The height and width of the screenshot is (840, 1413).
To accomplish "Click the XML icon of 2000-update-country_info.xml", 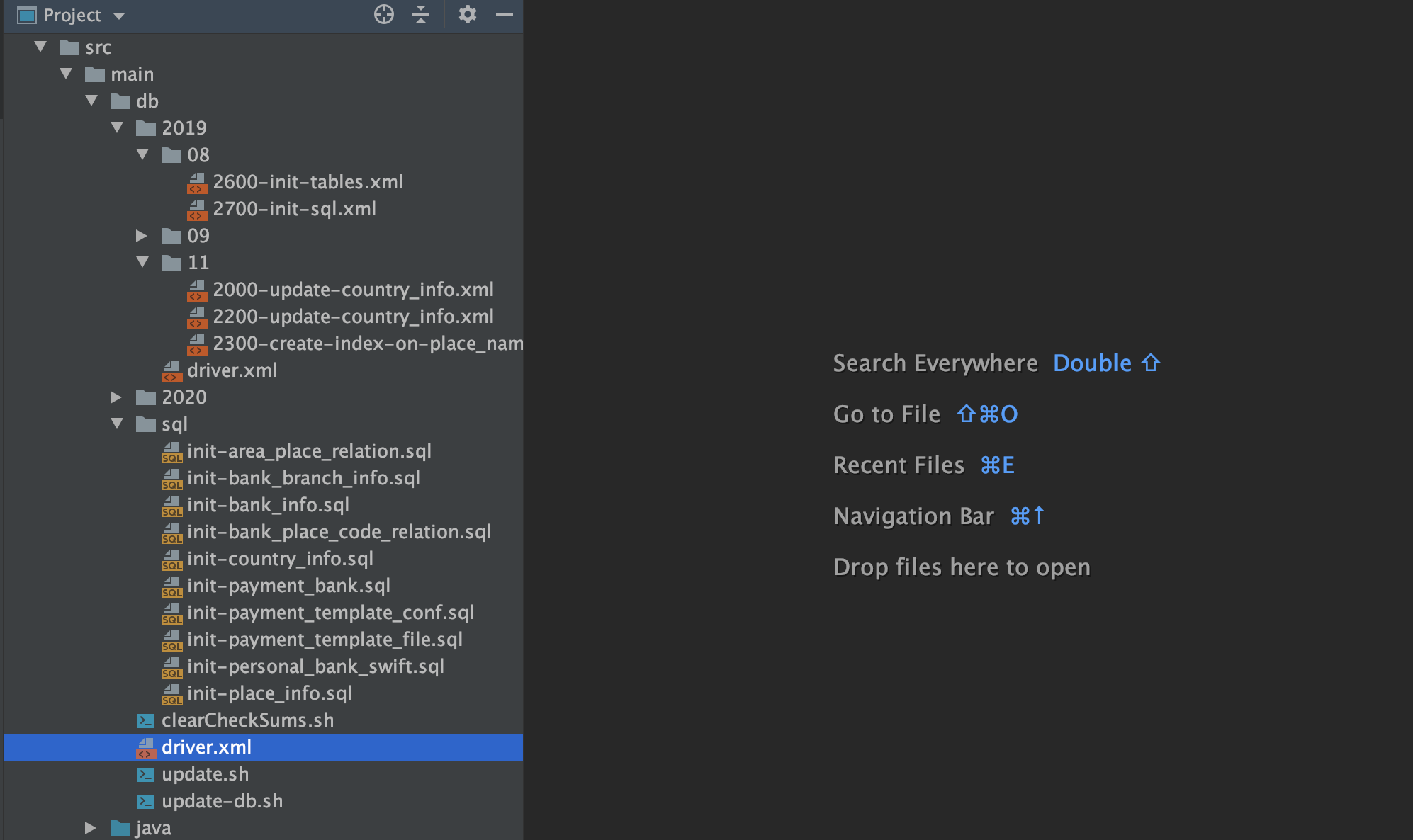I will click(197, 290).
